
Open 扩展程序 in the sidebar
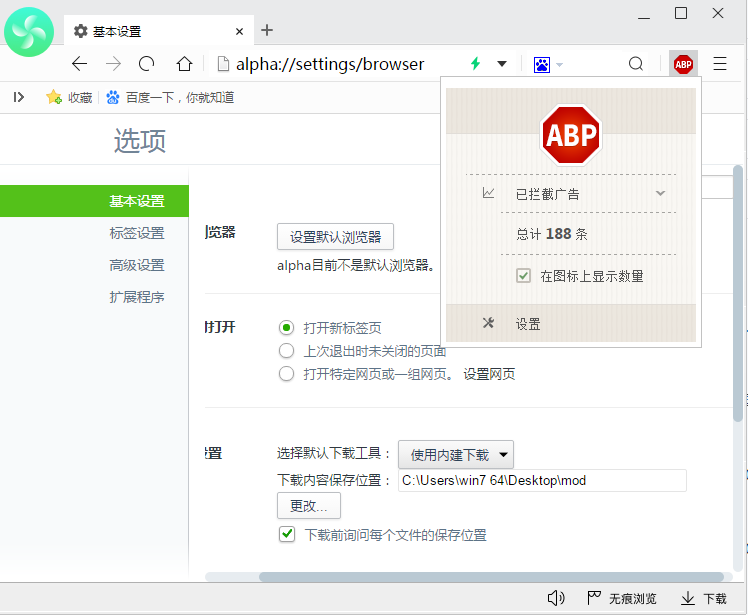pos(137,297)
